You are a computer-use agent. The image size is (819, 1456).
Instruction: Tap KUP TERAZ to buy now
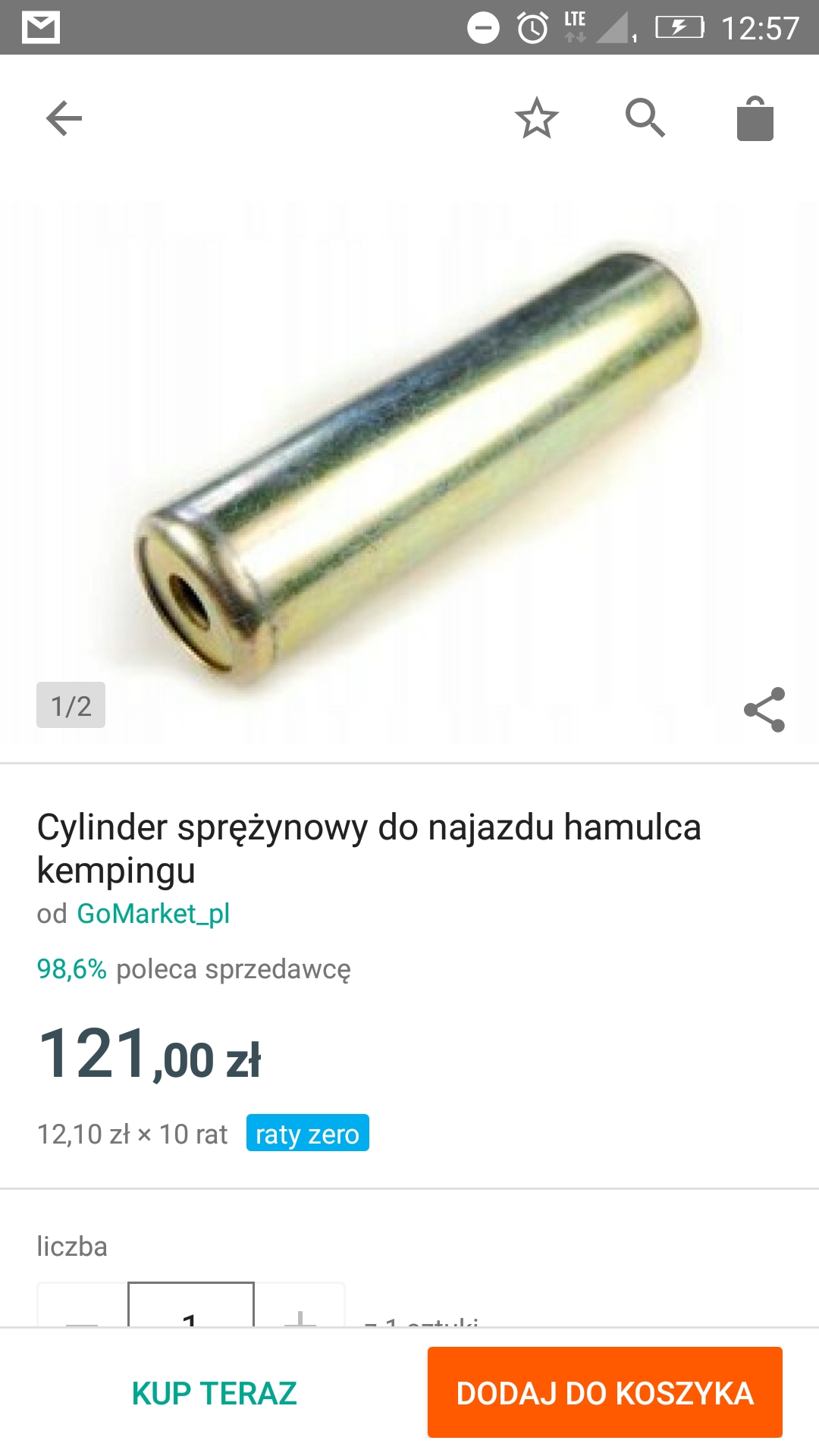point(214,1393)
